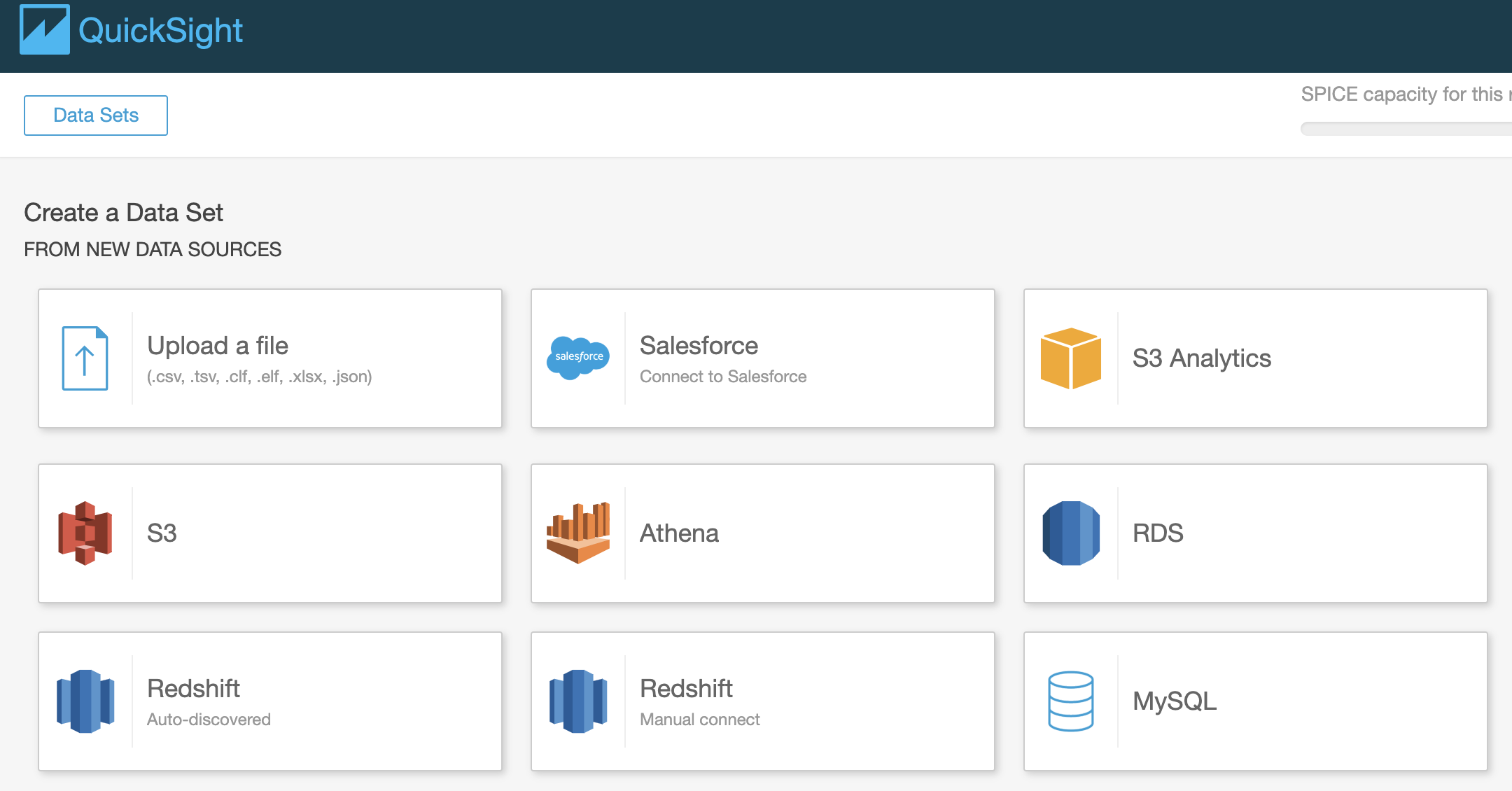This screenshot has height=791, width=1512.
Task: Click the Salesforce cloud icon
Action: pyautogui.click(x=577, y=357)
